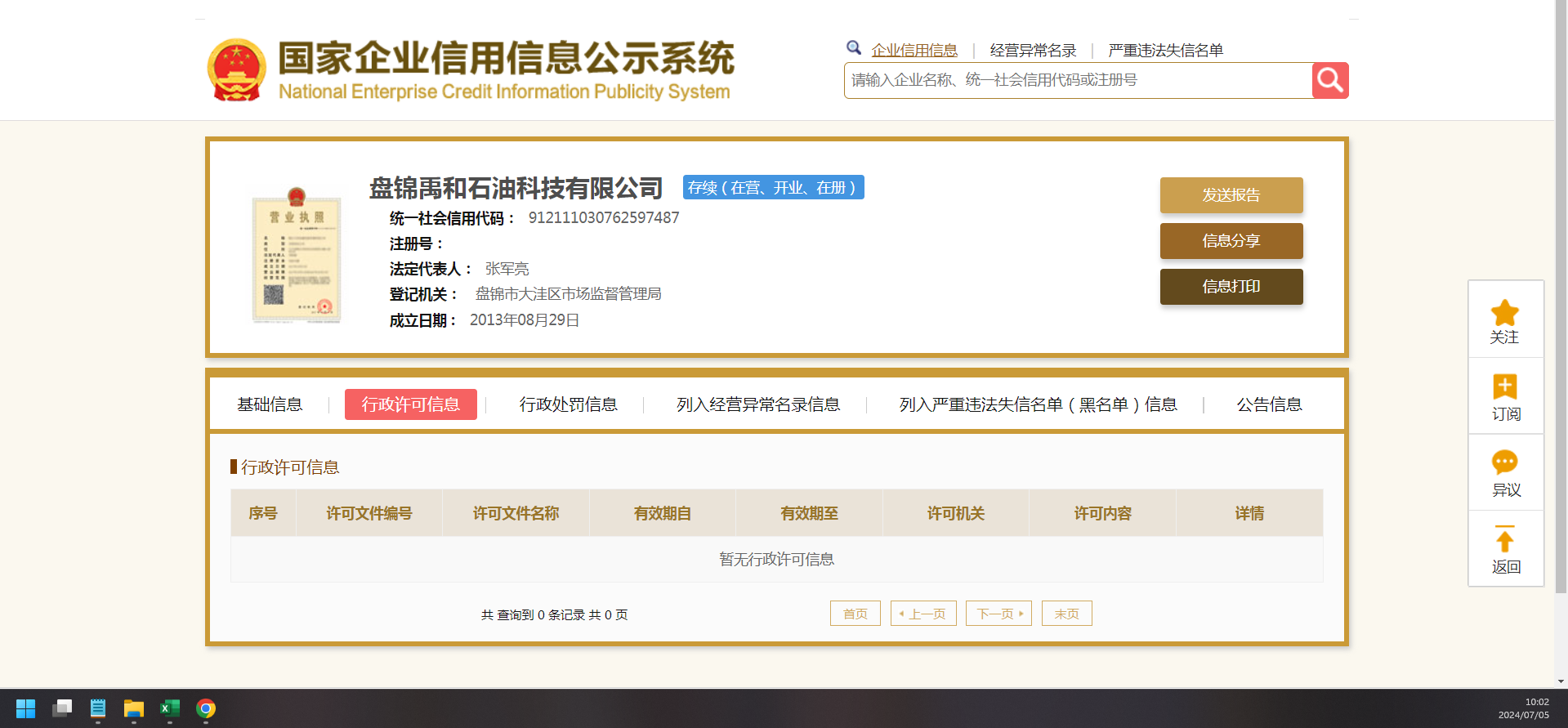Click the legal representative name 张军亮
The height and width of the screenshot is (728, 1568).
(x=507, y=269)
